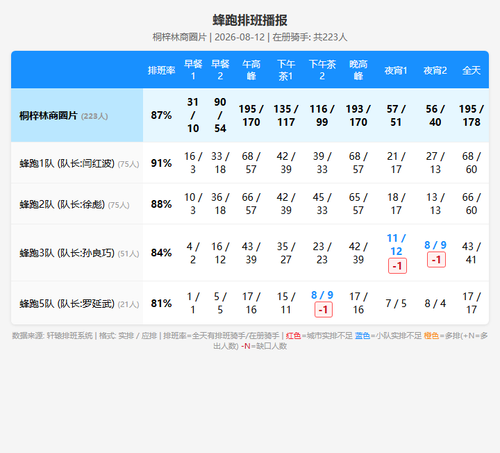Click 蜂跑5队 全天 value 17 / 17
The width and height of the screenshot is (500, 453).
[471, 303]
